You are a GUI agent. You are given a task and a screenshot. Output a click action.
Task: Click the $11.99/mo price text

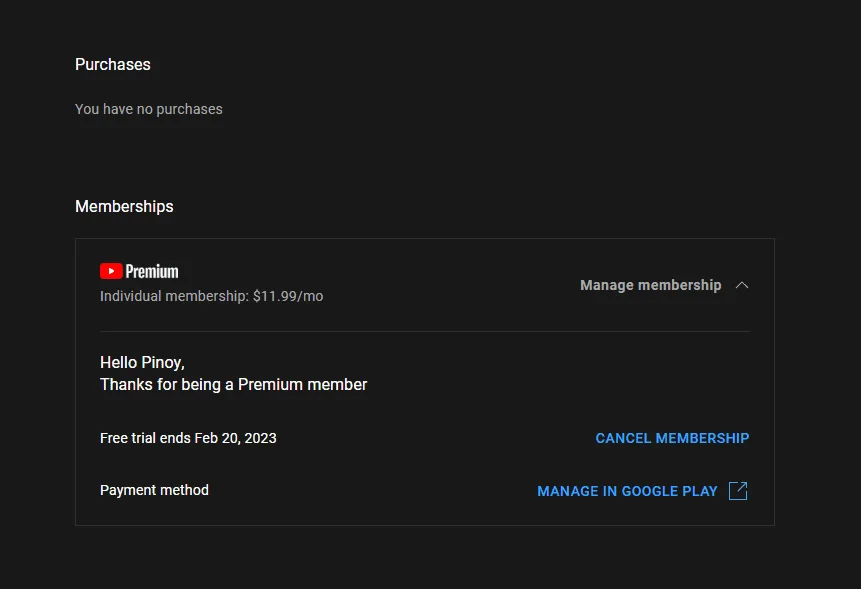[x=288, y=296]
